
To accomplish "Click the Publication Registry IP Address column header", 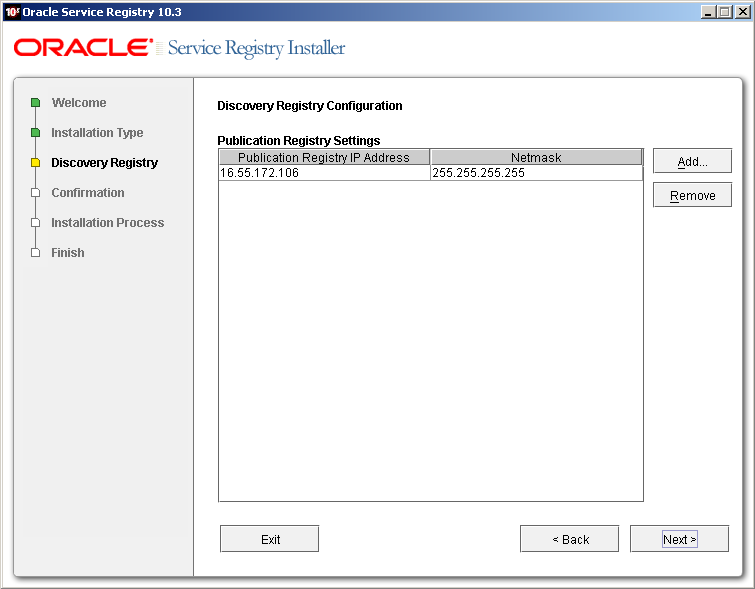I will click(x=324, y=157).
